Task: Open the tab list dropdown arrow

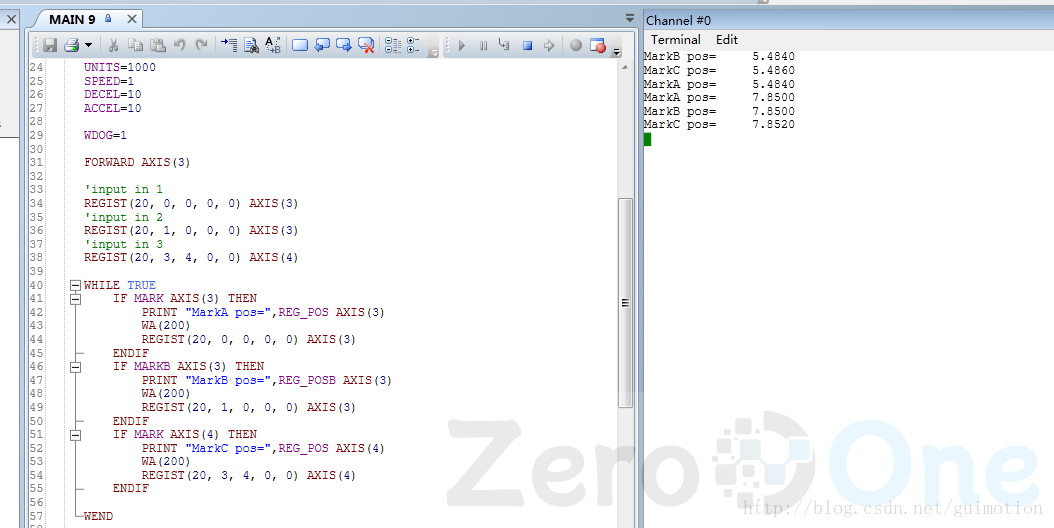Action: tap(630, 18)
